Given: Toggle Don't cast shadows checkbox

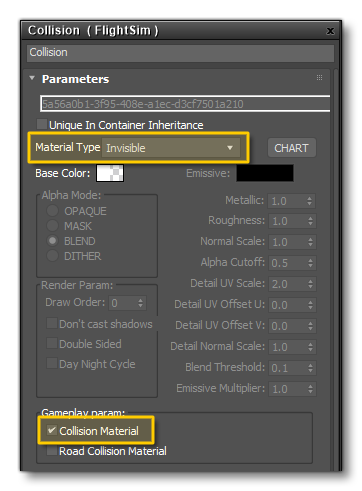Looking at the screenshot, I should pyautogui.click(x=52, y=323).
